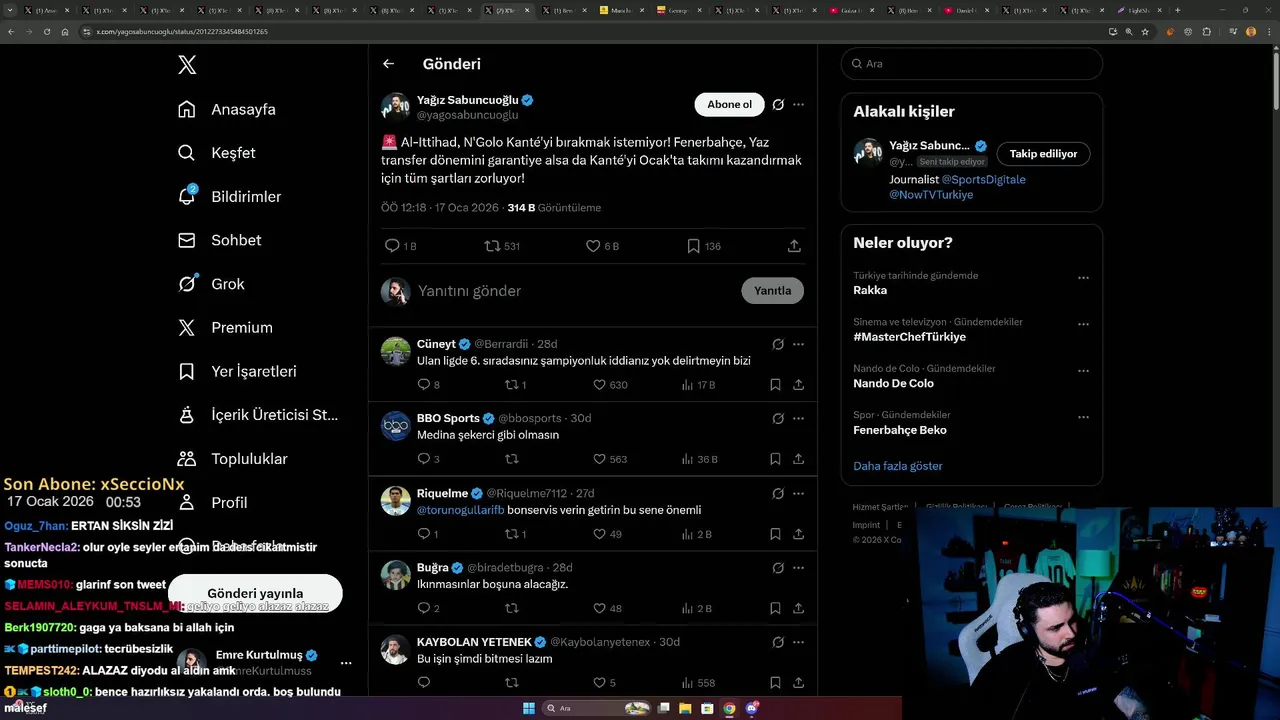The width and height of the screenshot is (1280, 720).
Task: Click the Abone ol button
Action: point(729,104)
